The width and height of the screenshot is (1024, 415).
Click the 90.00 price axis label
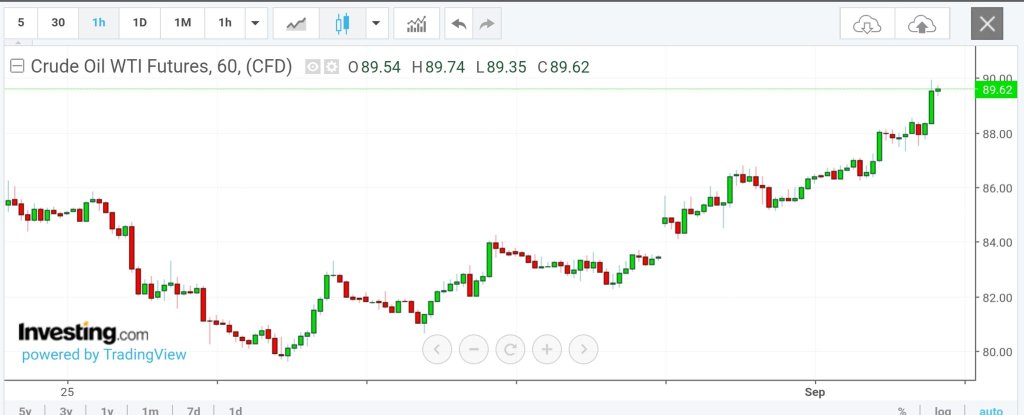coord(999,78)
